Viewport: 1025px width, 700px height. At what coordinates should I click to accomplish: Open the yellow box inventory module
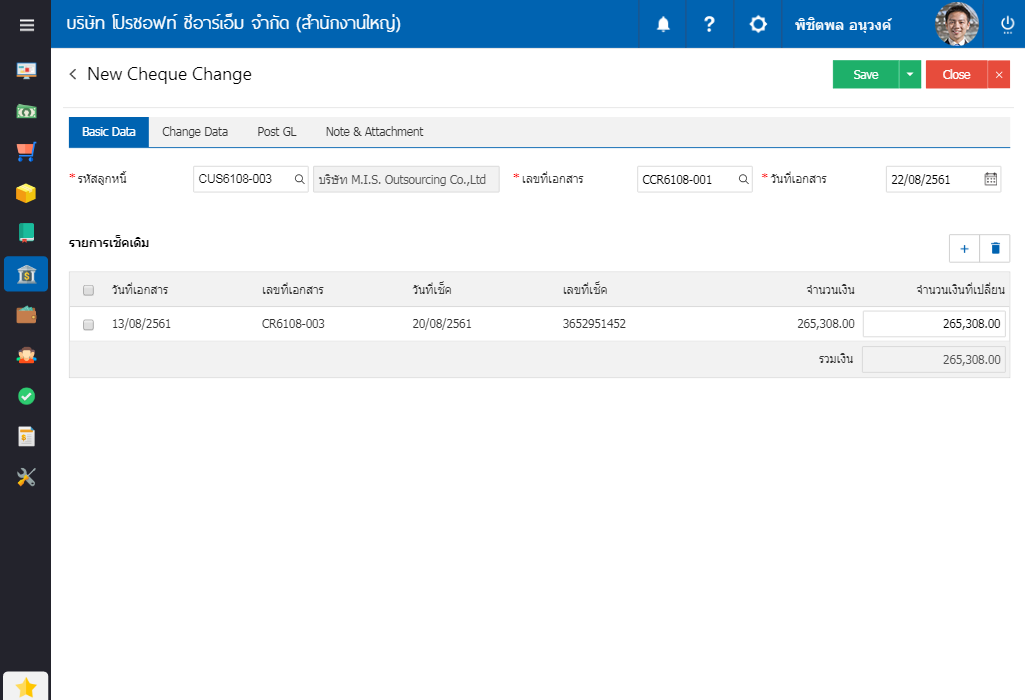point(26,193)
